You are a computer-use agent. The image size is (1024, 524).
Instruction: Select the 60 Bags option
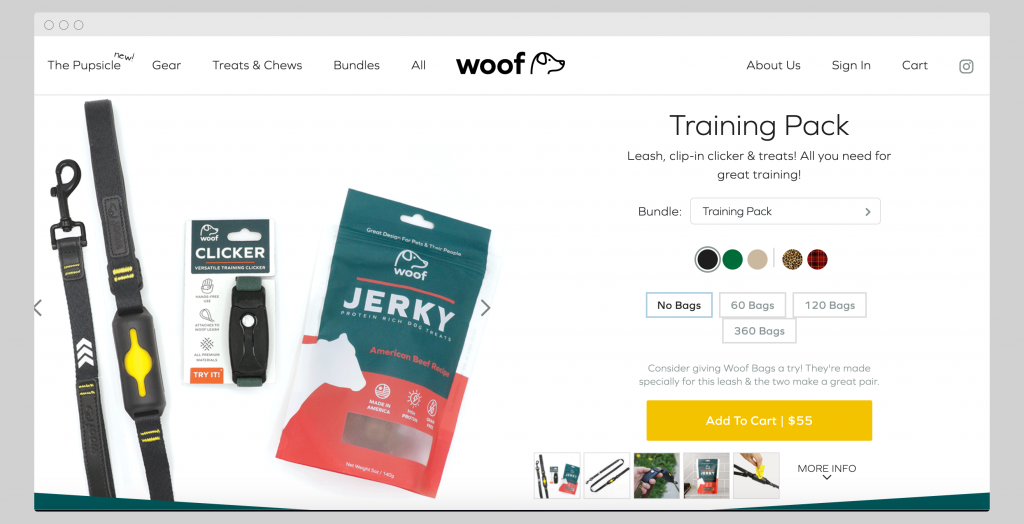[752, 305]
